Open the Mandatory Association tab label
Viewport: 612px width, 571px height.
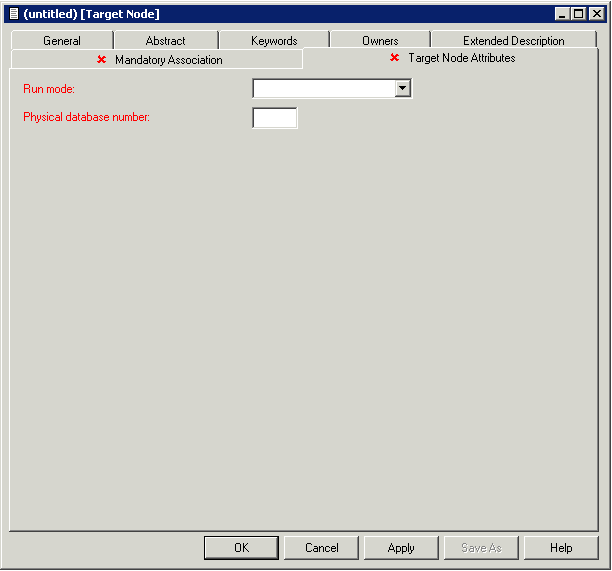coord(168,60)
